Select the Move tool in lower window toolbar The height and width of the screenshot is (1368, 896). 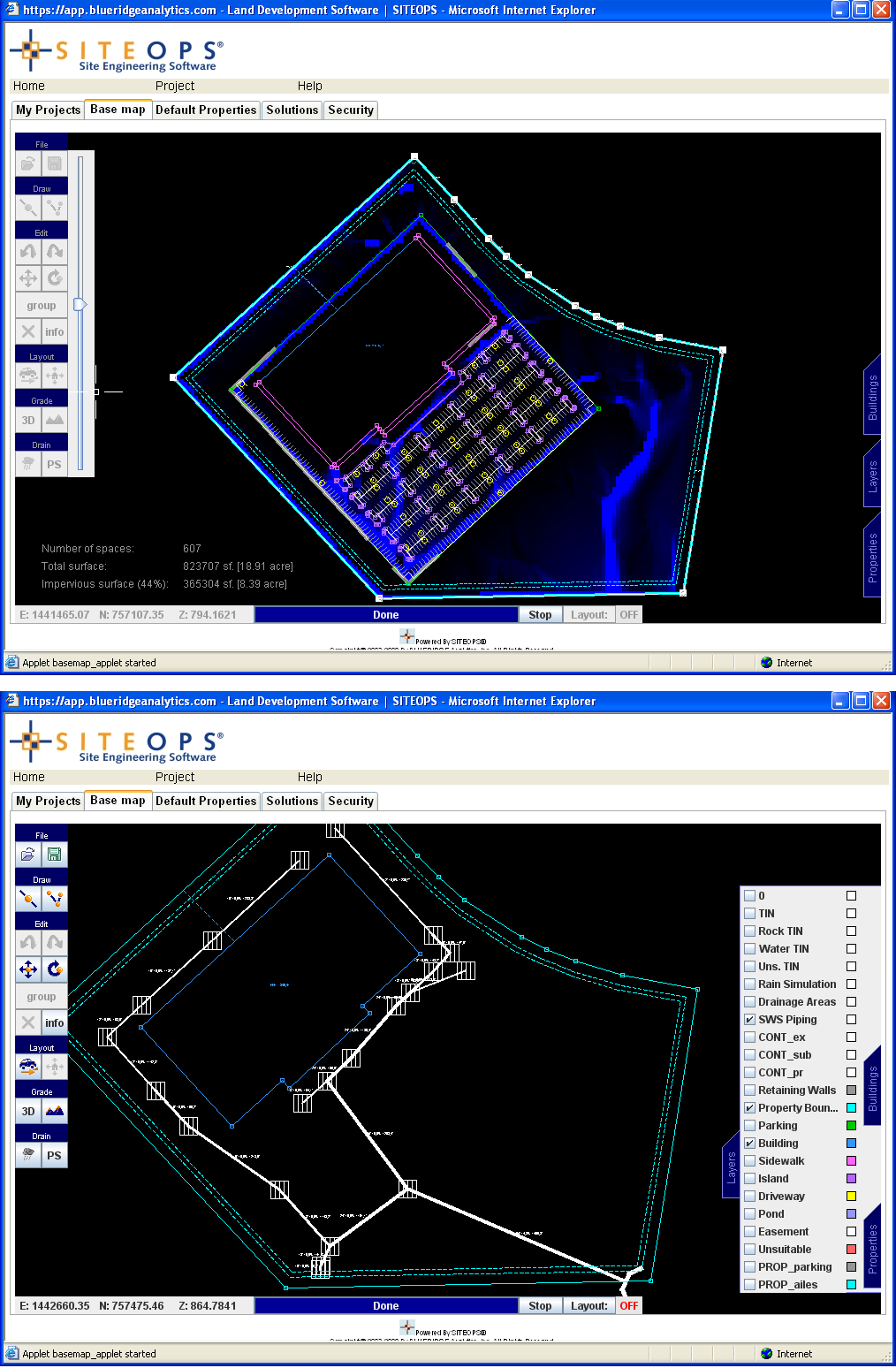(28, 969)
